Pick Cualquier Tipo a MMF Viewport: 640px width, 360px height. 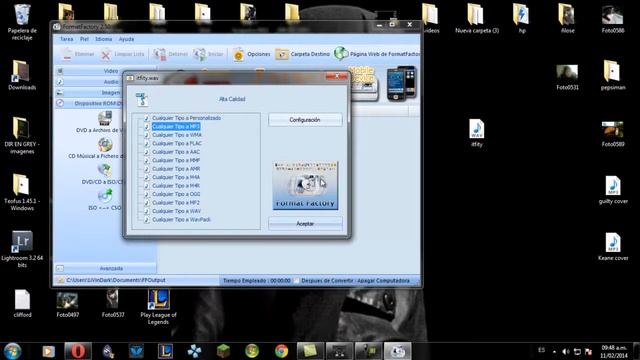[x=176, y=160]
